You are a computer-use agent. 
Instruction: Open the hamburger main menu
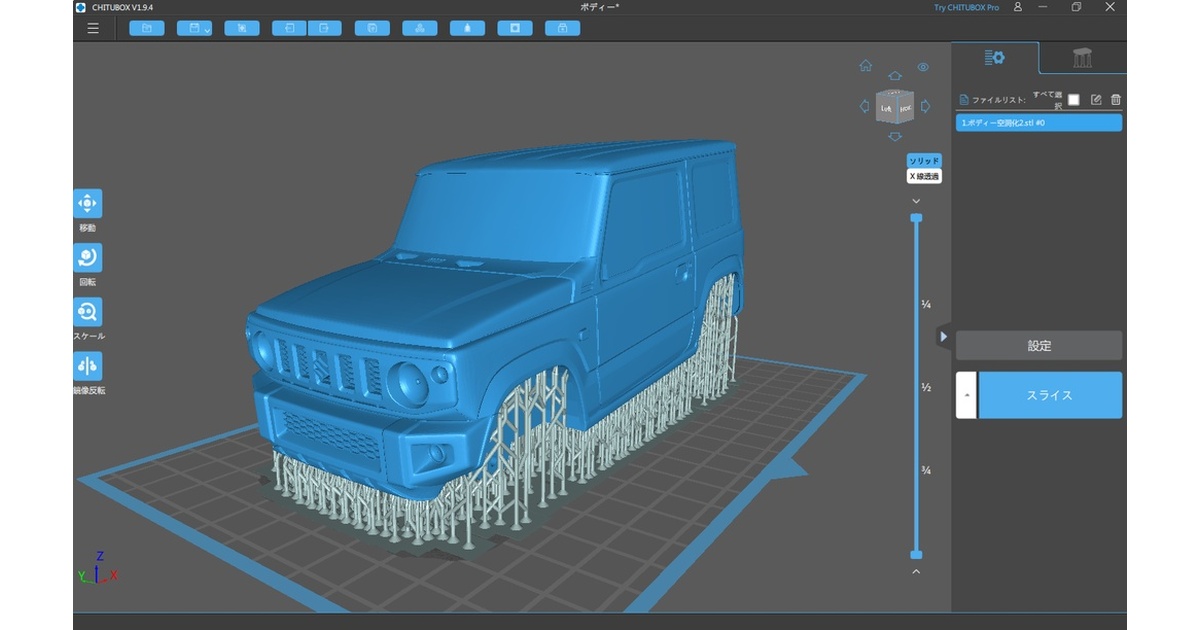tap(93, 28)
